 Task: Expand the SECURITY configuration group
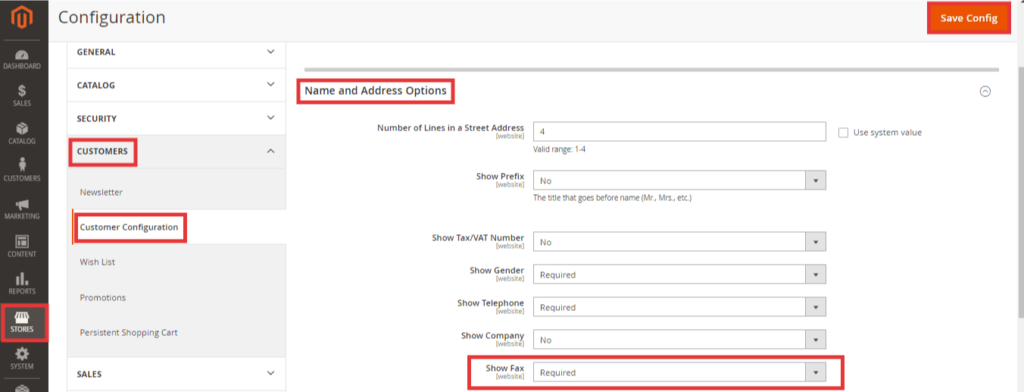pyautogui.click(x=176, y=118)
